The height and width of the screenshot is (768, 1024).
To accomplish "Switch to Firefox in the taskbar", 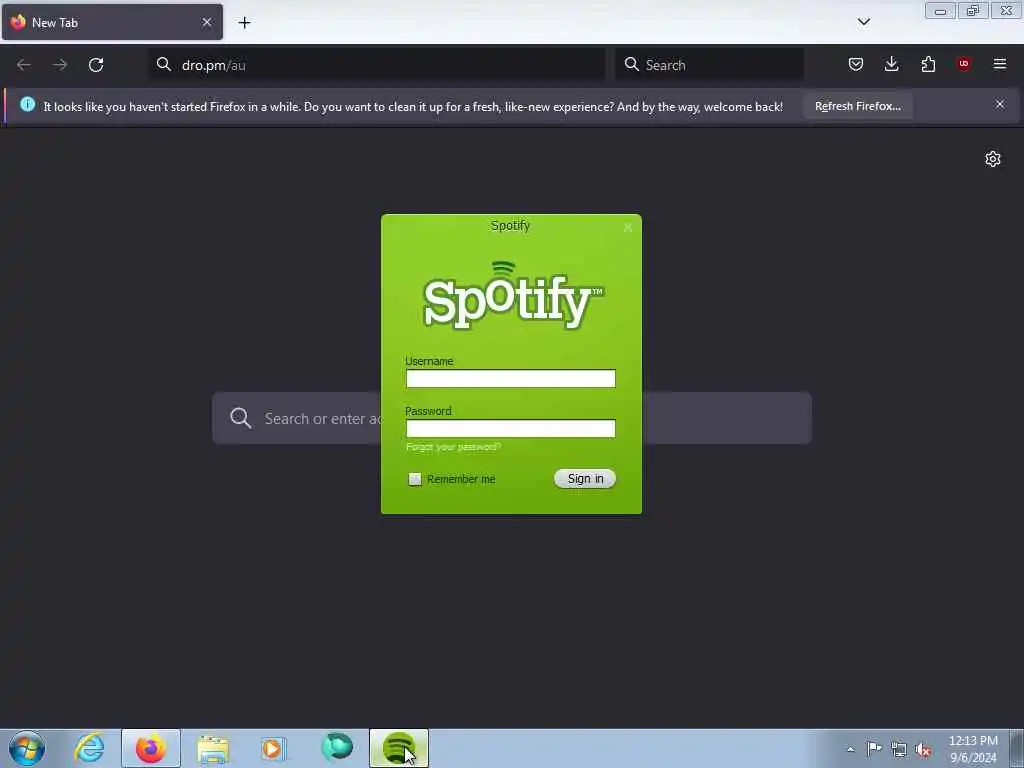I will tap(151, 748).
